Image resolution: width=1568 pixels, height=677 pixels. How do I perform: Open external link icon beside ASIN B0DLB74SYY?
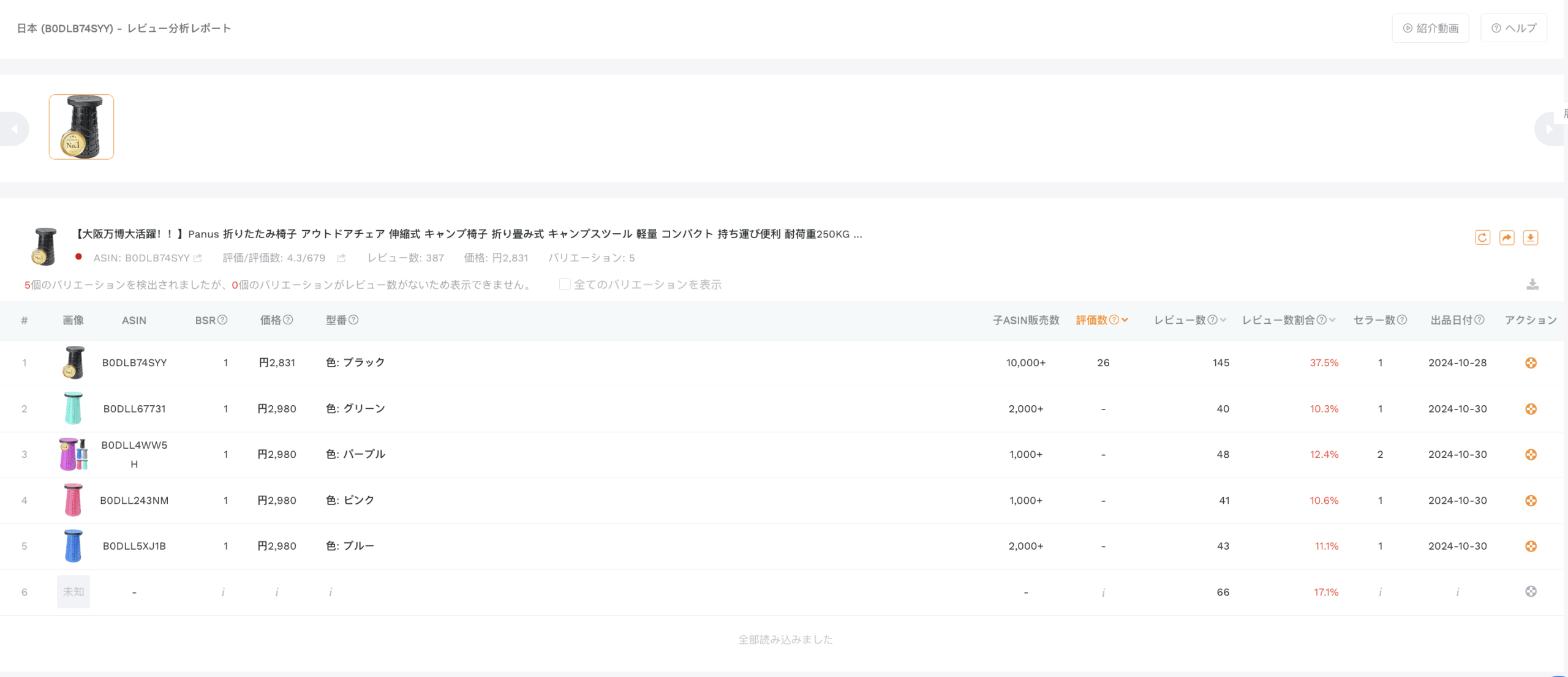198,258
